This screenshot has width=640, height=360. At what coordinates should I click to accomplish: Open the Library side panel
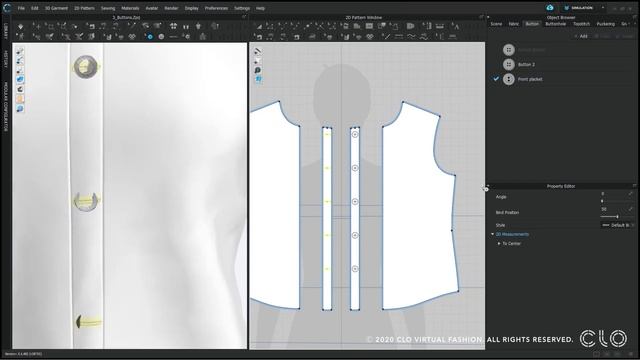coord(6,31)
